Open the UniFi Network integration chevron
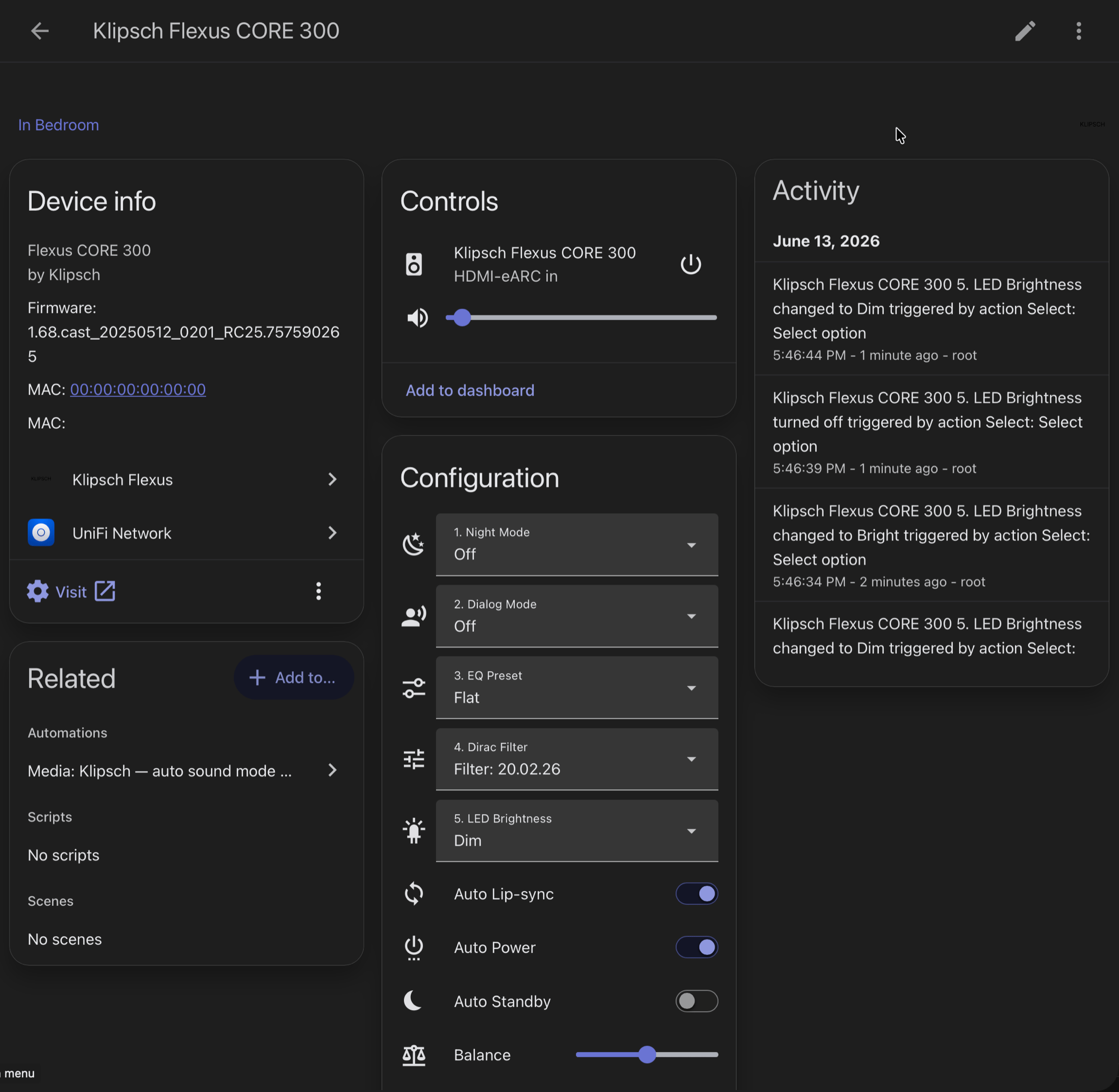 pyautogui.click(x=332, y=533)
